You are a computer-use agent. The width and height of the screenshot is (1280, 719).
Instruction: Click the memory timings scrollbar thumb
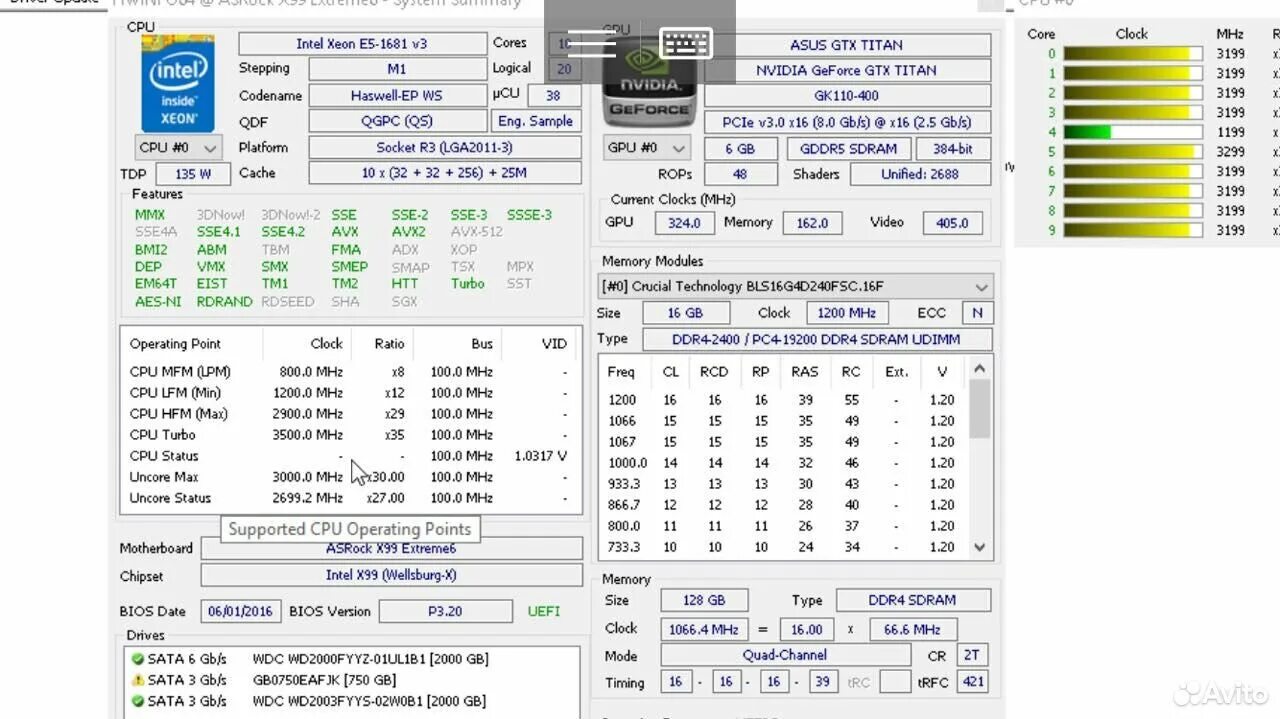(979, 409)
